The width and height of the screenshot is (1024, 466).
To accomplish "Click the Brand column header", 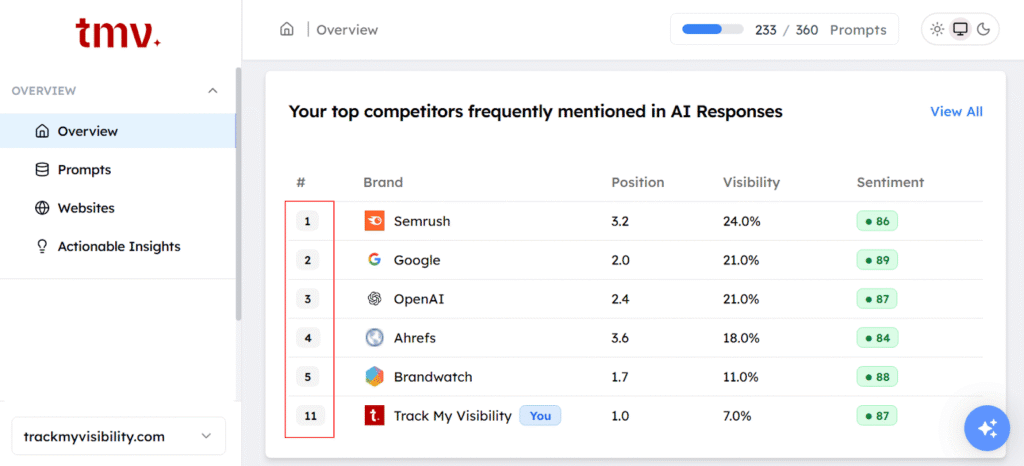I will coord(383,182).
